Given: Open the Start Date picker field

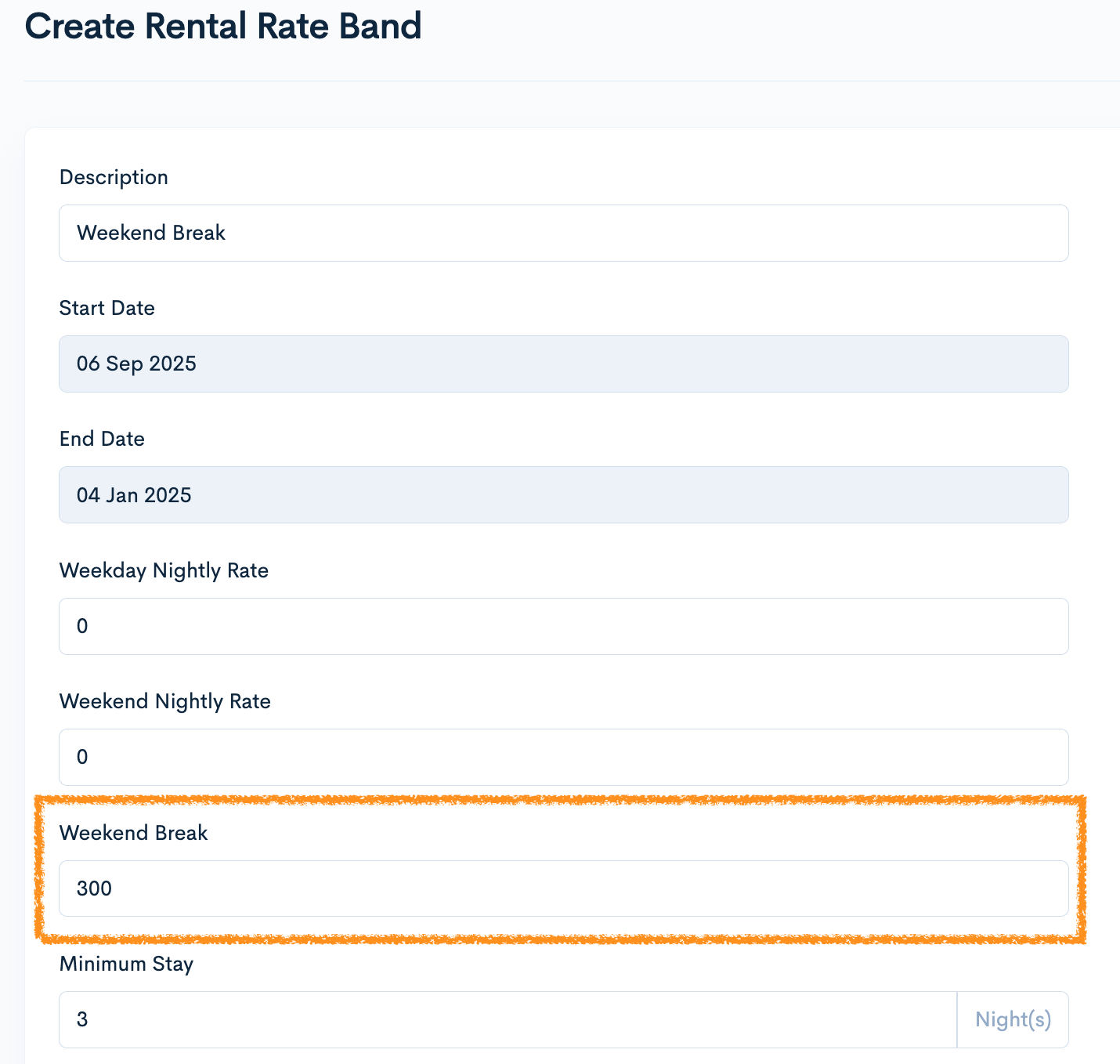Looking at the screenshot, I should click(563, 364).
